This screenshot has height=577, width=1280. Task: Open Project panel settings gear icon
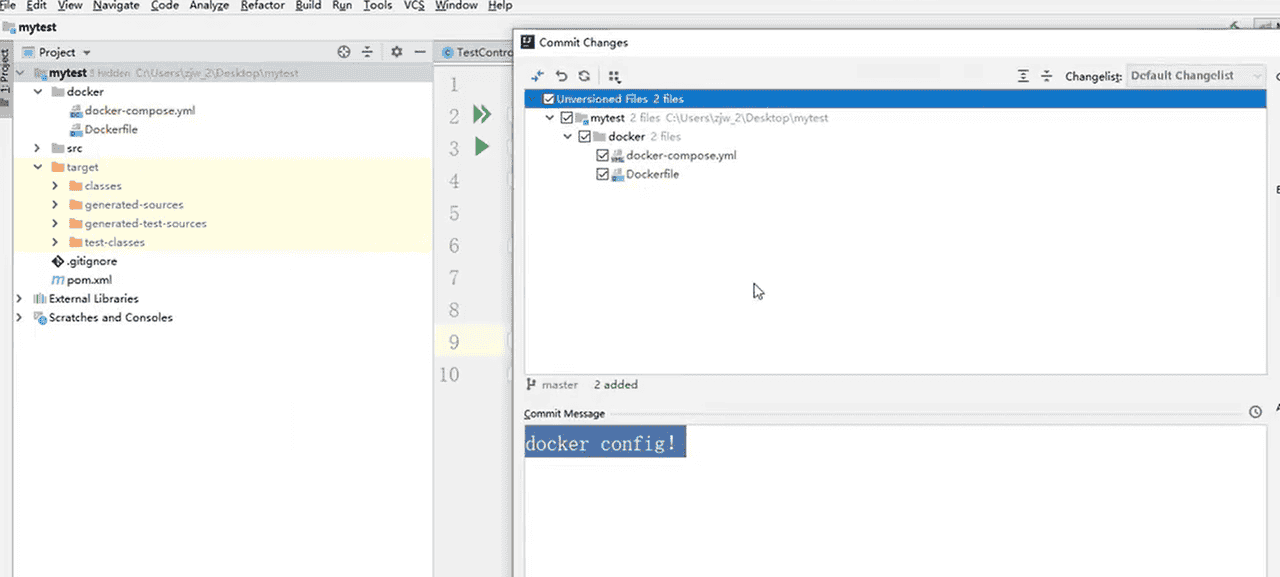click(396, 49)
